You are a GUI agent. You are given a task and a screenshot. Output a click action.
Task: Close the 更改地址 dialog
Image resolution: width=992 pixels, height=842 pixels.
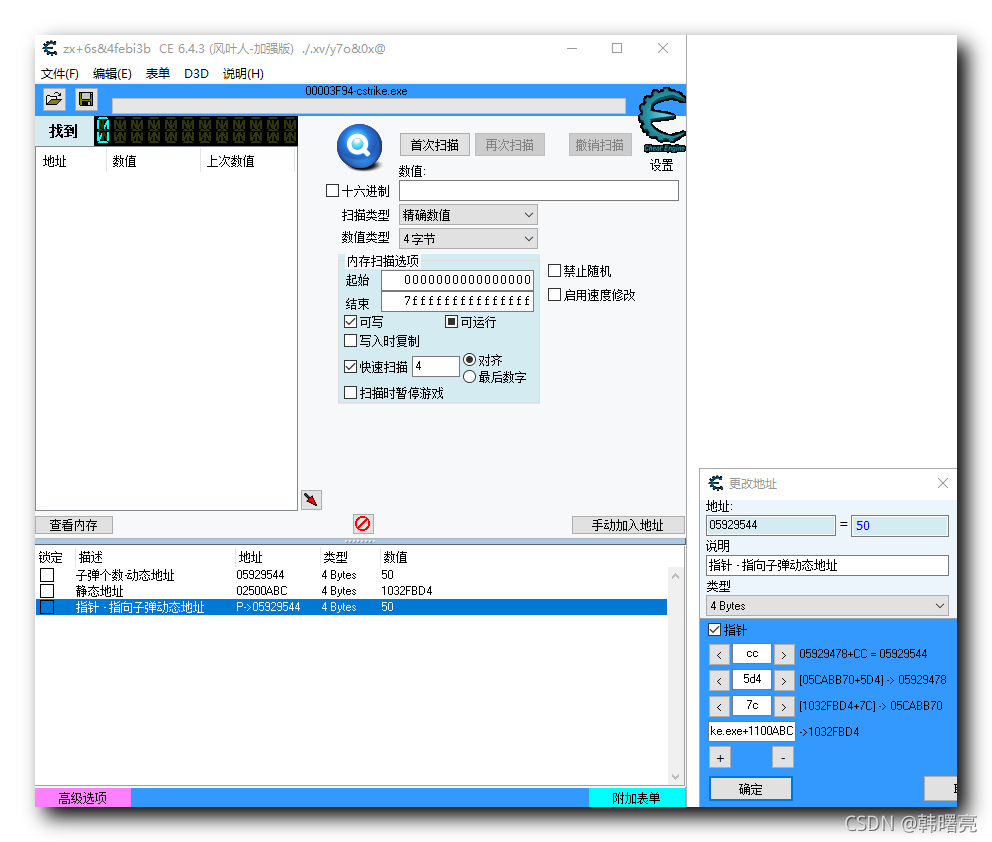coord(943,483)
